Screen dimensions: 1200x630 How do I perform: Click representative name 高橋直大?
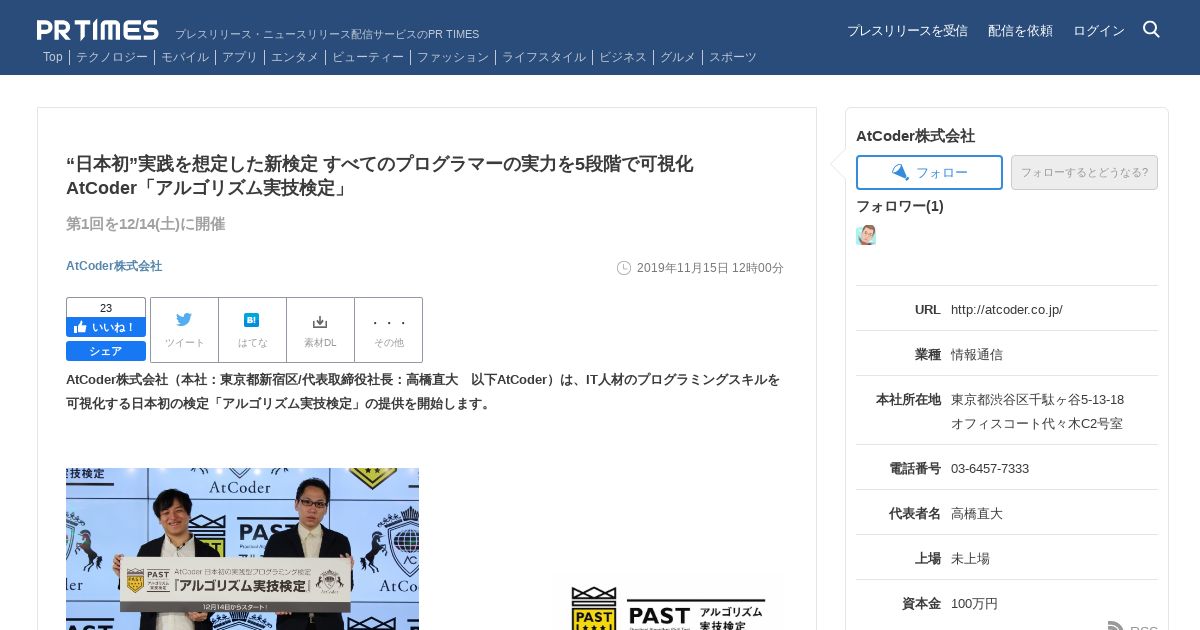977,513
